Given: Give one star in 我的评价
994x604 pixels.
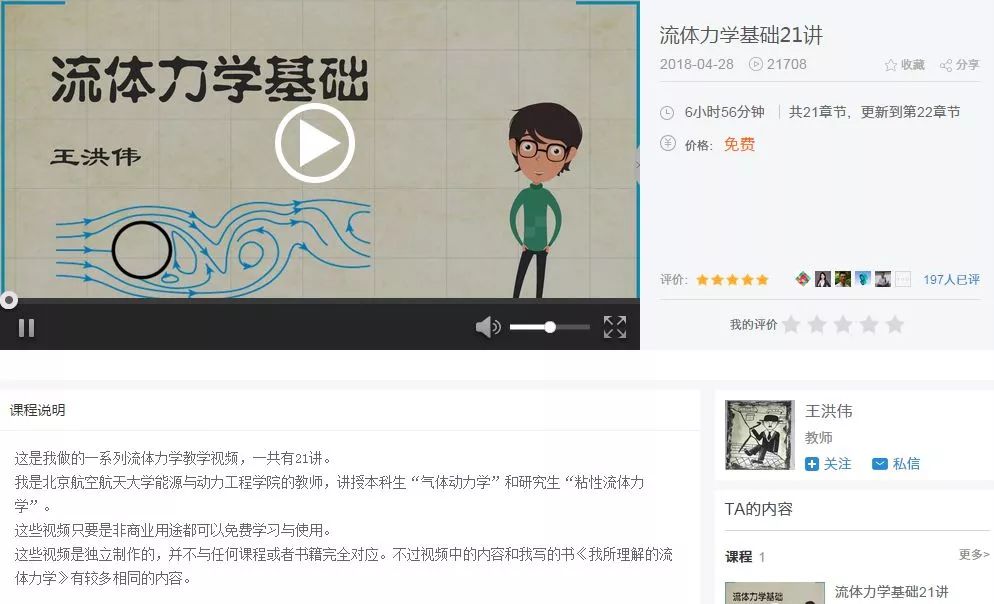Looking at the screenshot, I should click(x=791, y=324).
